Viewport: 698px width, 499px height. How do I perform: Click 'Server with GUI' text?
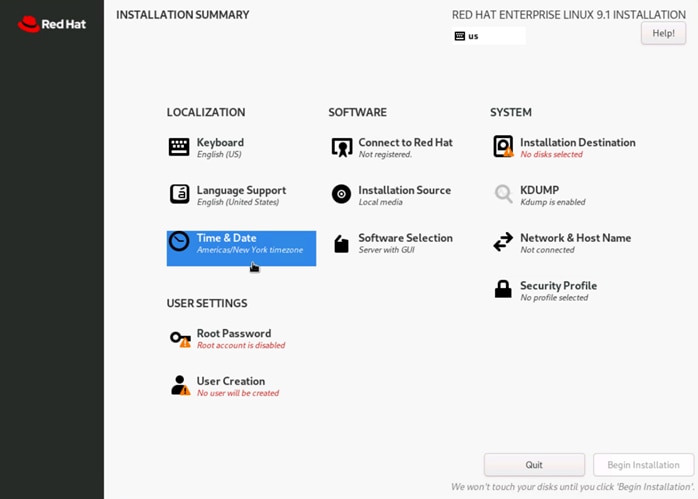click(x=386, y=250)
